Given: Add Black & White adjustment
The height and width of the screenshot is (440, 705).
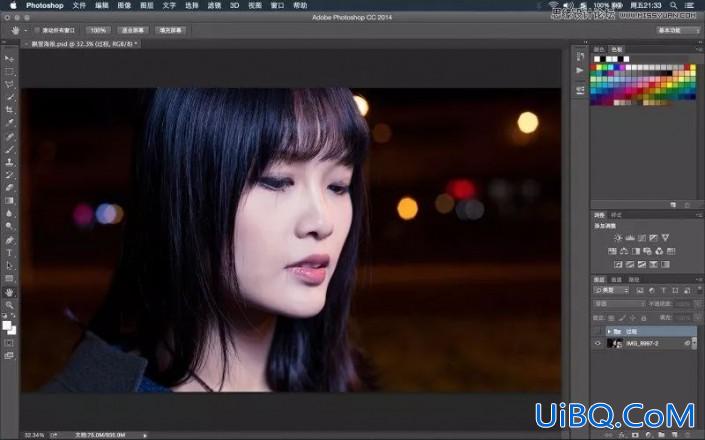Looking at the screenshot, I should pos(636,251).
